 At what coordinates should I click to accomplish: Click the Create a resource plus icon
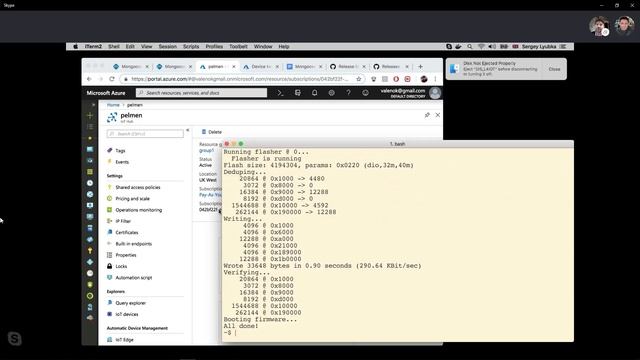coord(90,116)
